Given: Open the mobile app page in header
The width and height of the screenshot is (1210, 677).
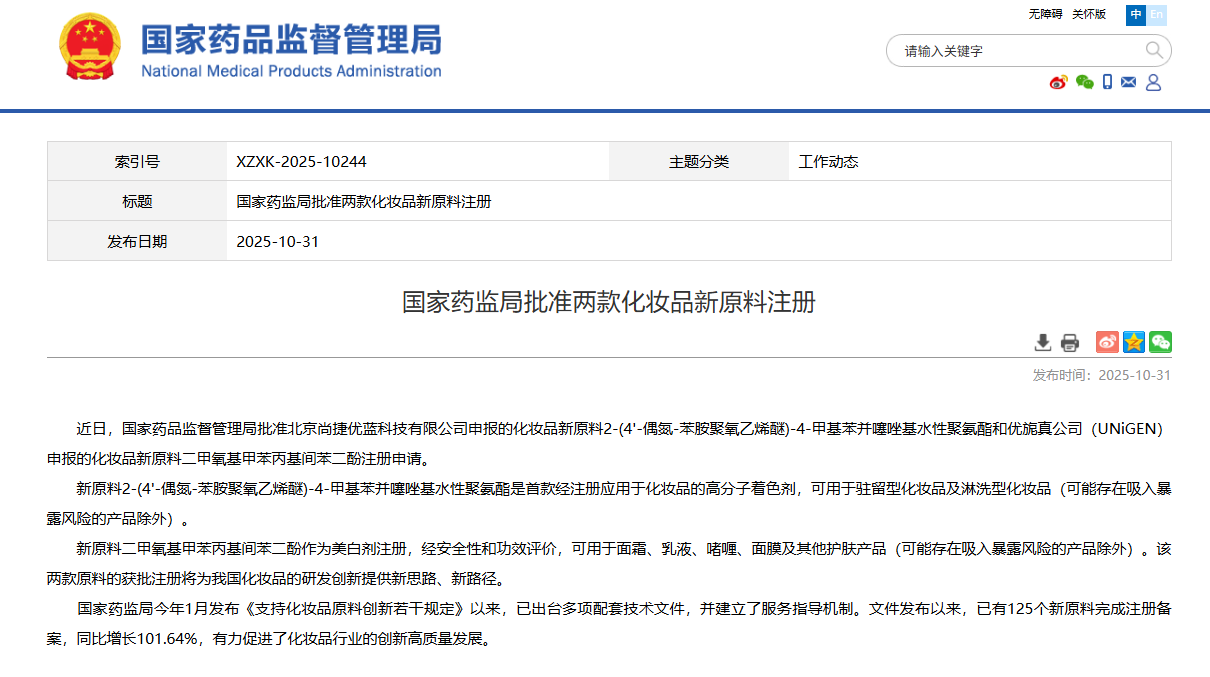Looking at the screenshot, I should point(1106,82).
